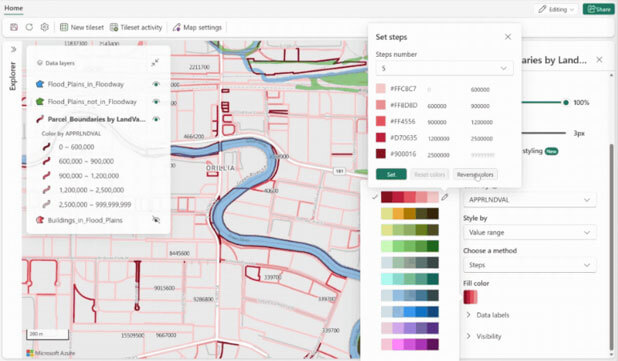Click the #FF8D8D color swatch

tap(380, 105)
